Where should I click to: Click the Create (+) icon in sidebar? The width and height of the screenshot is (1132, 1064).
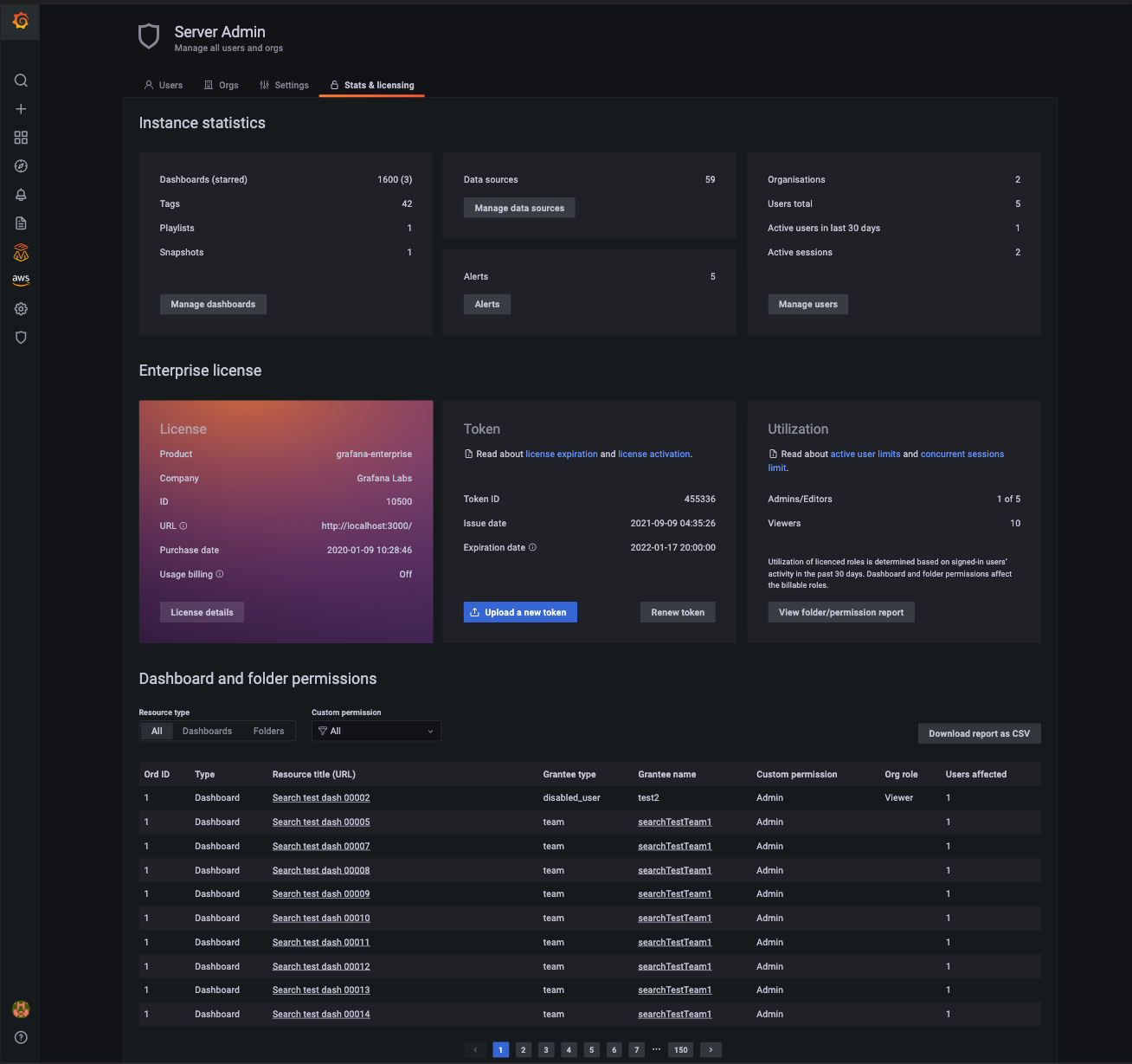point(21,109)
